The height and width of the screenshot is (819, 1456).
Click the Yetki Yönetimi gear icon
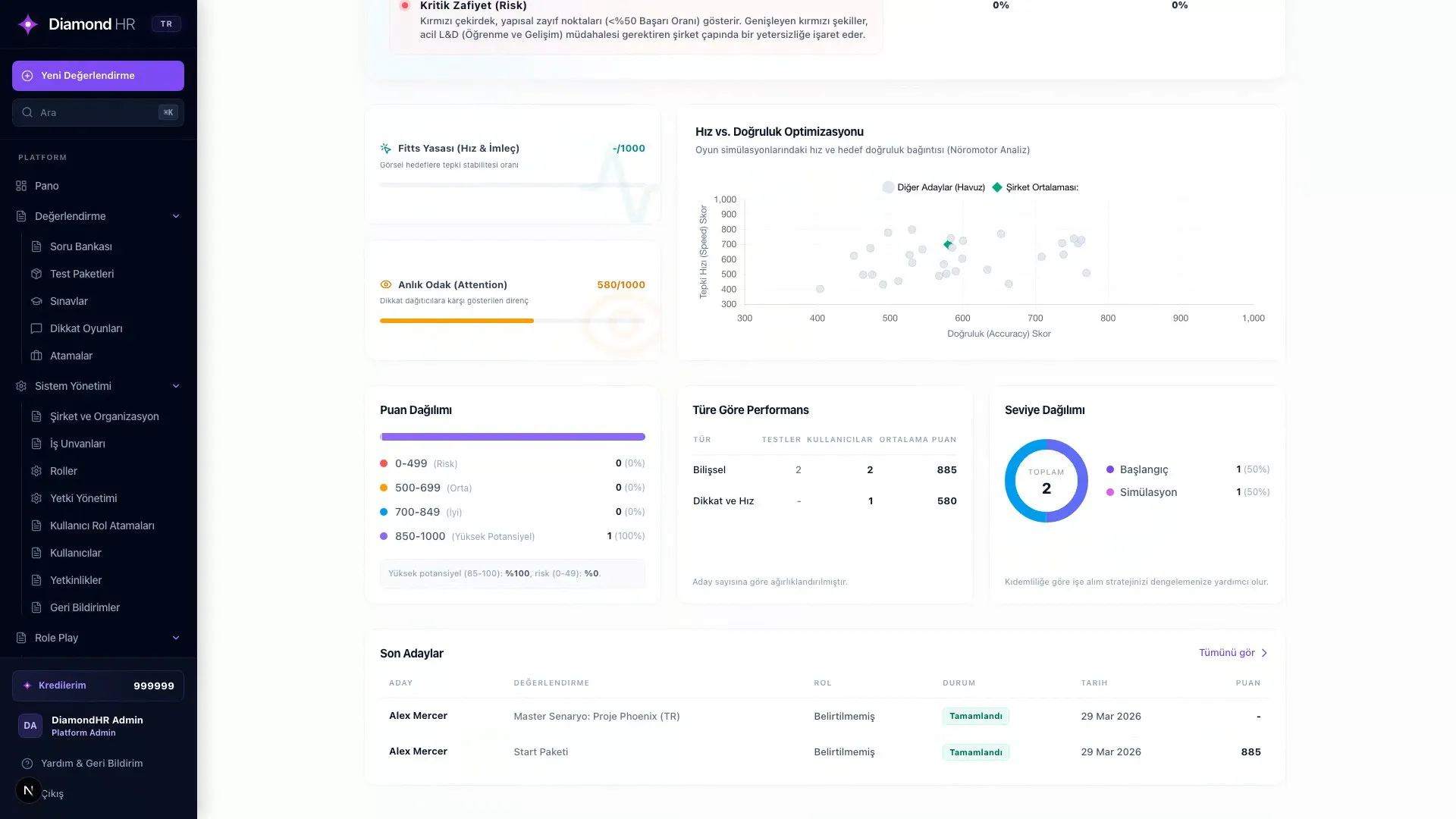pyautogui.click(x=36, y=498)
